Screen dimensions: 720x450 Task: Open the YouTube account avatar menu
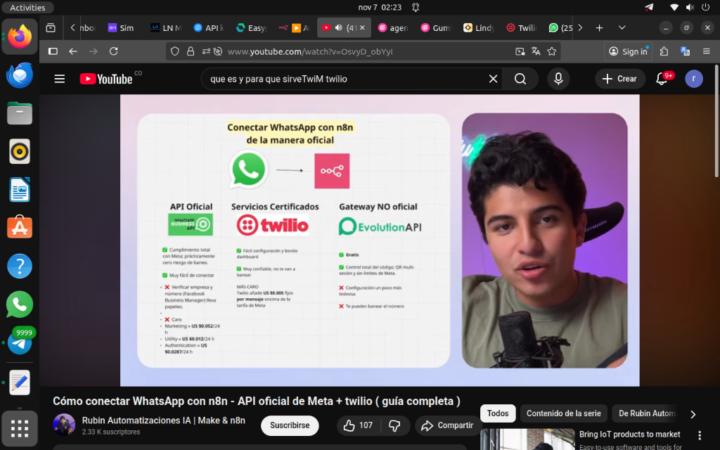(694, 79)
